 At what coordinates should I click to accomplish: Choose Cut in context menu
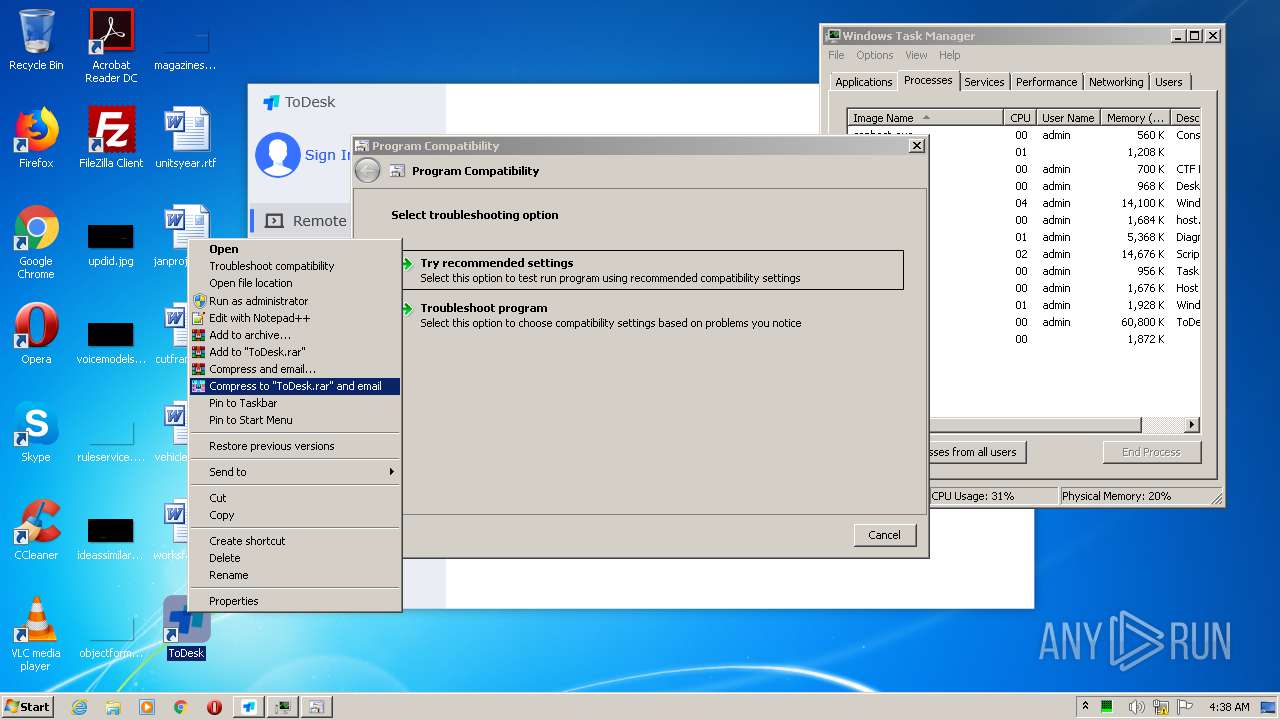pos(295,498)
